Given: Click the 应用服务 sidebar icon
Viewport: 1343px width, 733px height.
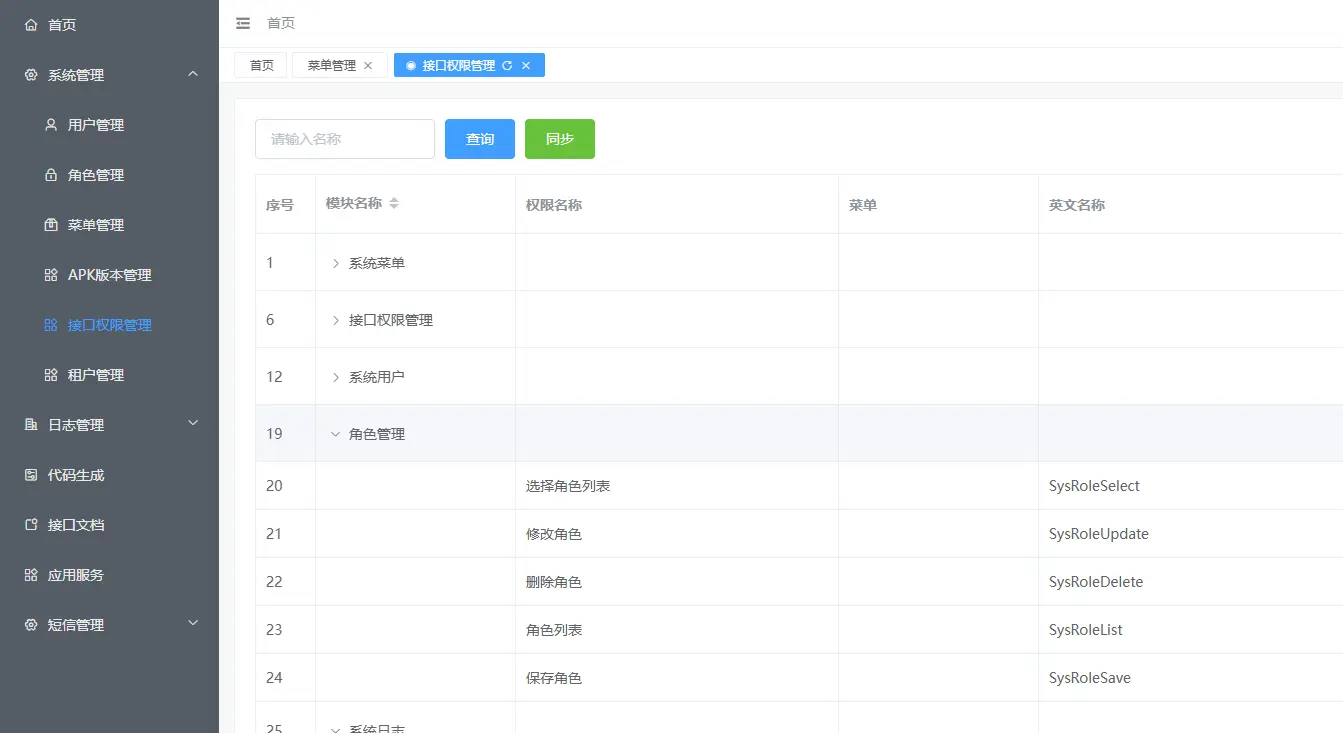Looking at the screenshot, I should point(33,574).
